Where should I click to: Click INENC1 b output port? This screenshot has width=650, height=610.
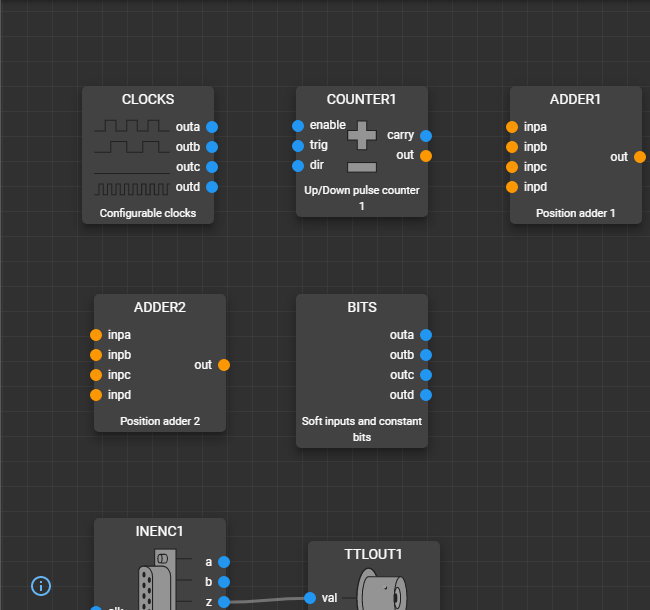(x=224, y=582)
